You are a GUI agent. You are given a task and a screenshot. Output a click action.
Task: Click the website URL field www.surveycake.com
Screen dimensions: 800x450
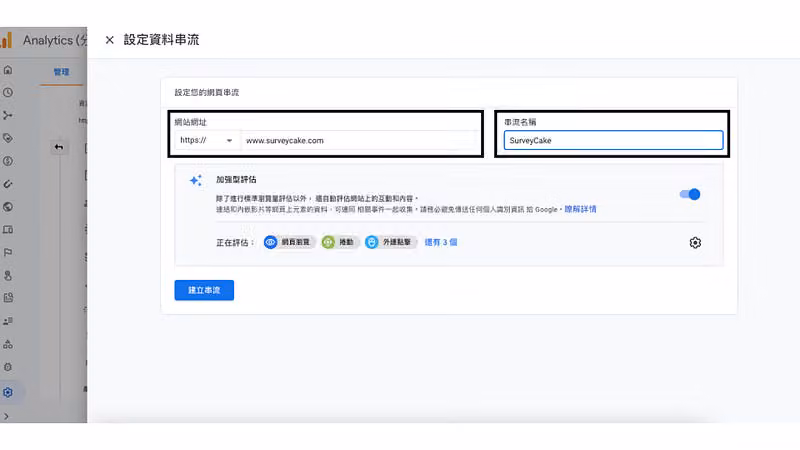360,140
